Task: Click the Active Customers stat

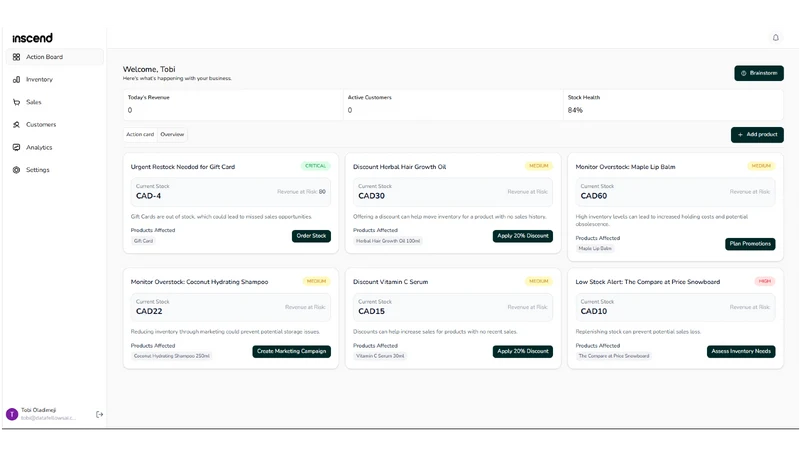Action: click(453, 105)
